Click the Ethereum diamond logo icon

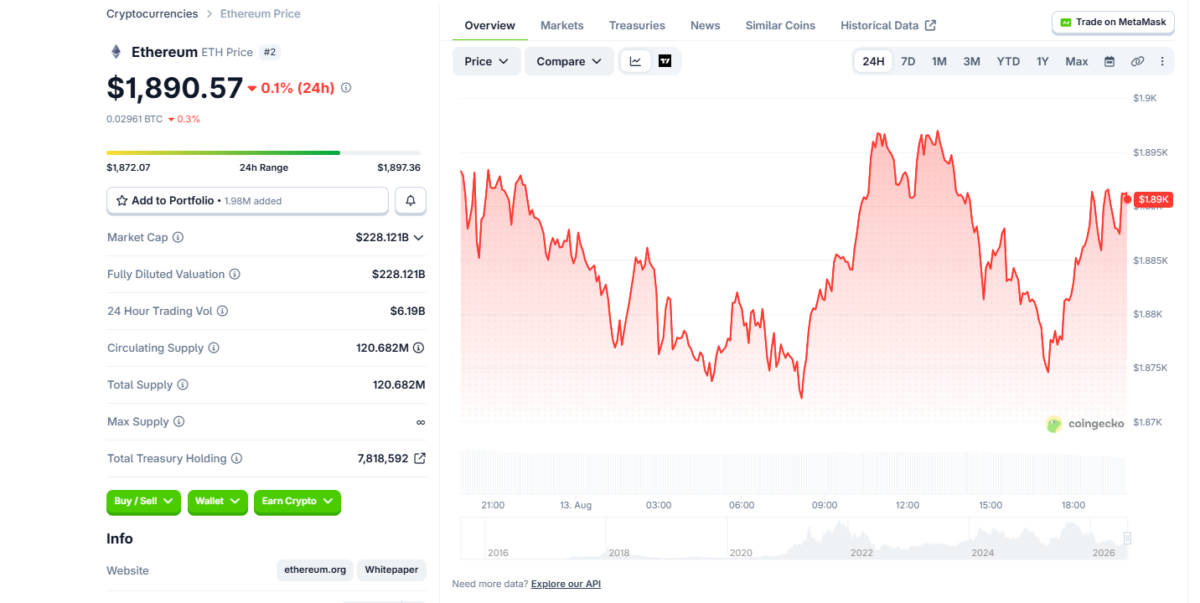[x=115, y=51]
